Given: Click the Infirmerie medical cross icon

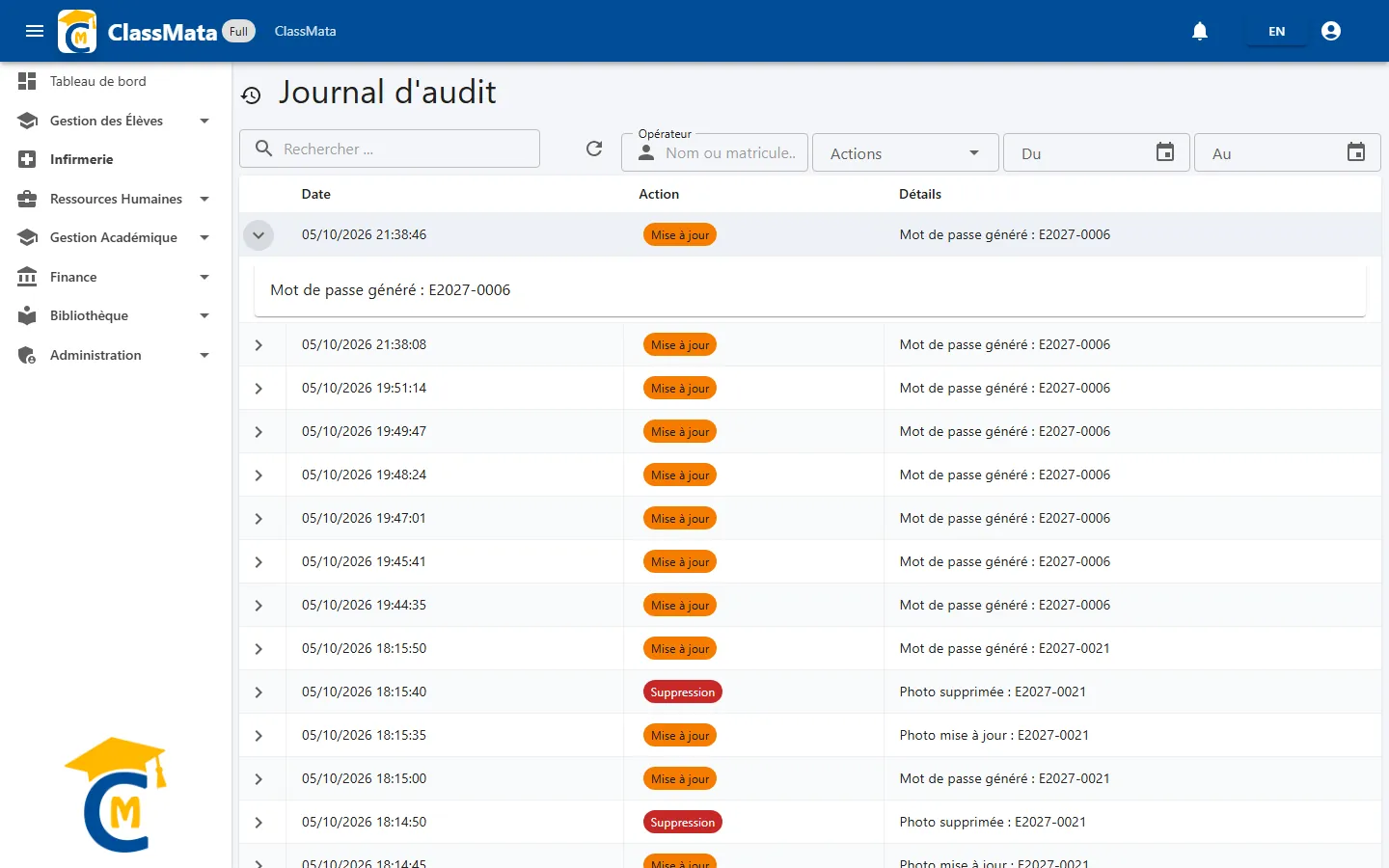Looking at the screenshot, I should [x=27, y=159].
